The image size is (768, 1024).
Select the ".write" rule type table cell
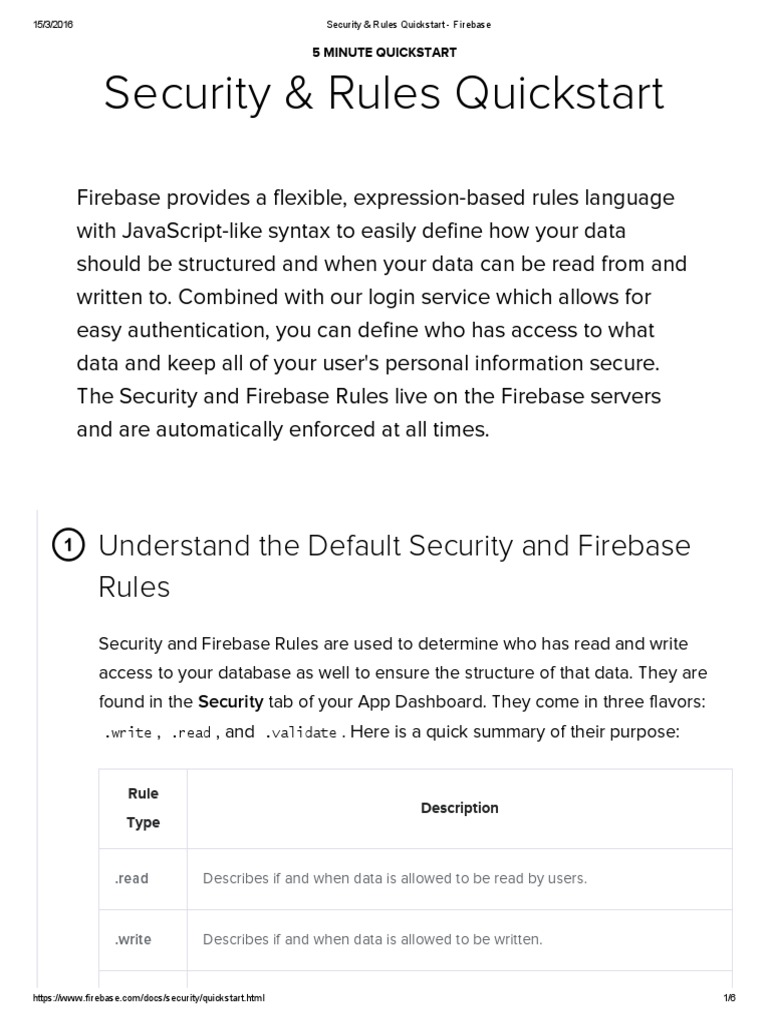point(132,940)
